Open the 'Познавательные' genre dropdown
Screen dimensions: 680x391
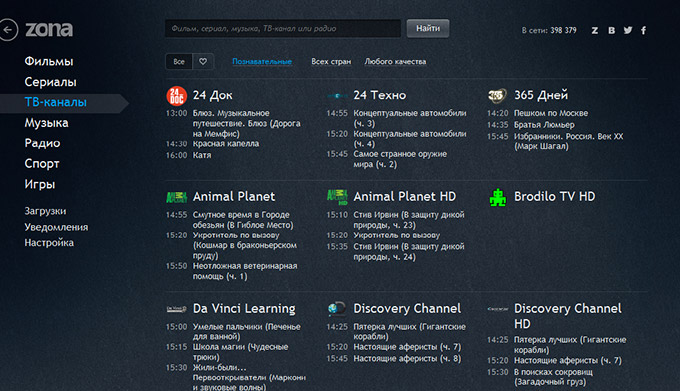tap(262, 62)
